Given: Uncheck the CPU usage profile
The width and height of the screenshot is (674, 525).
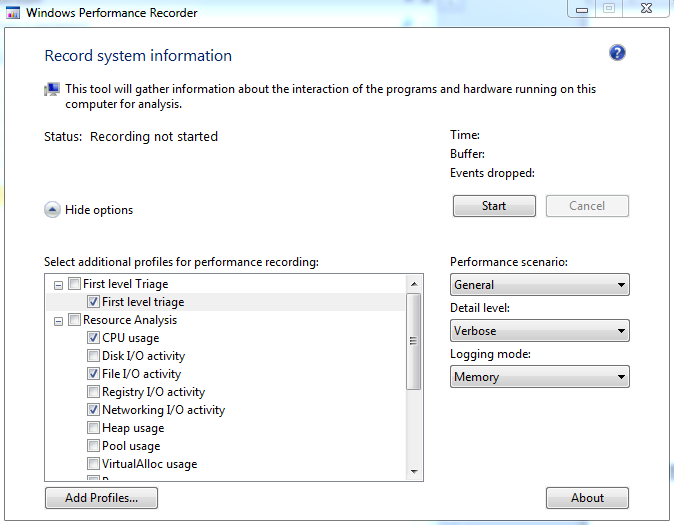Looking at the screenshot, I should [93, 338].
